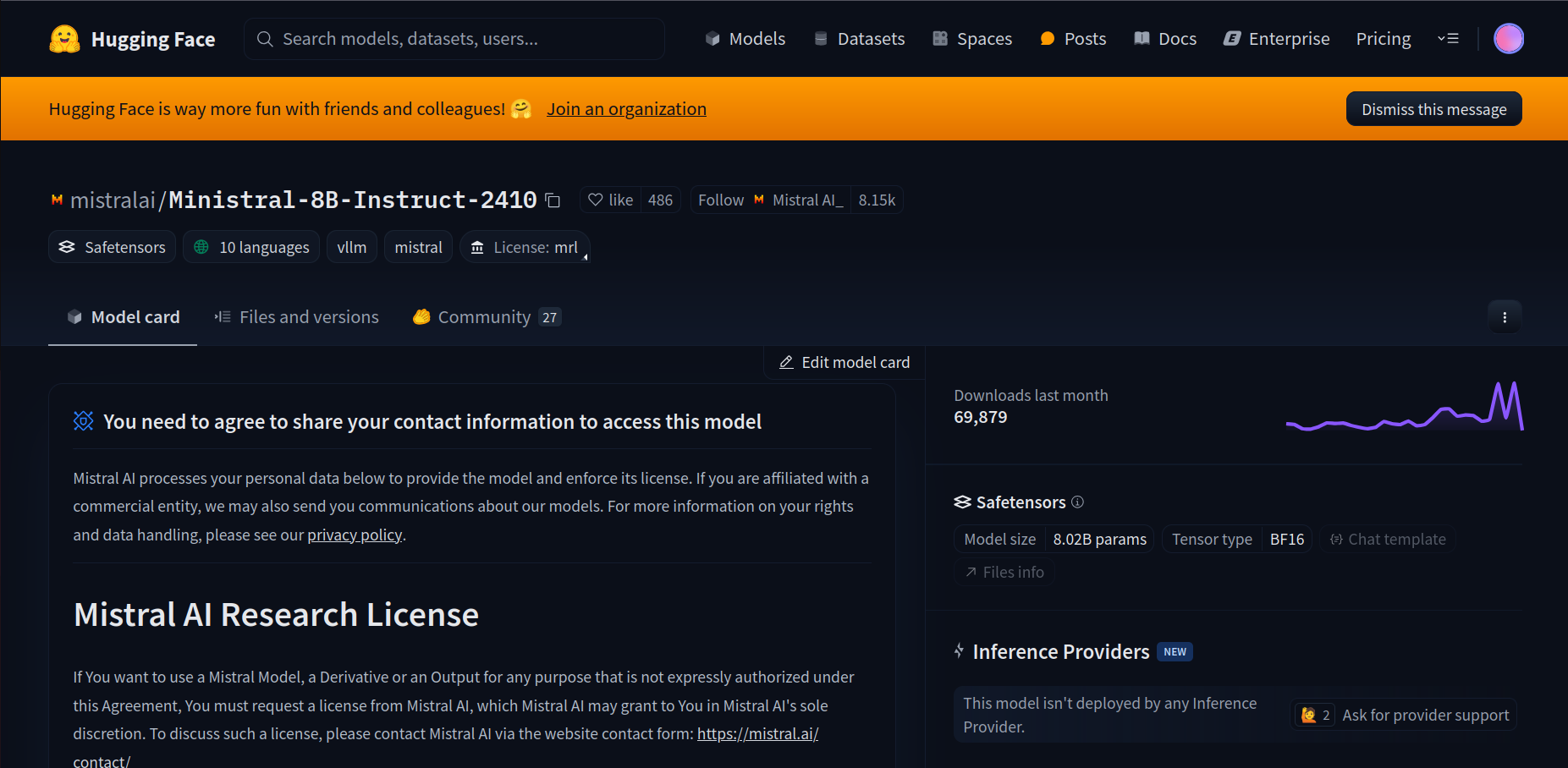
Task: Open the Chat template viewer
Action: (1388, 540)
